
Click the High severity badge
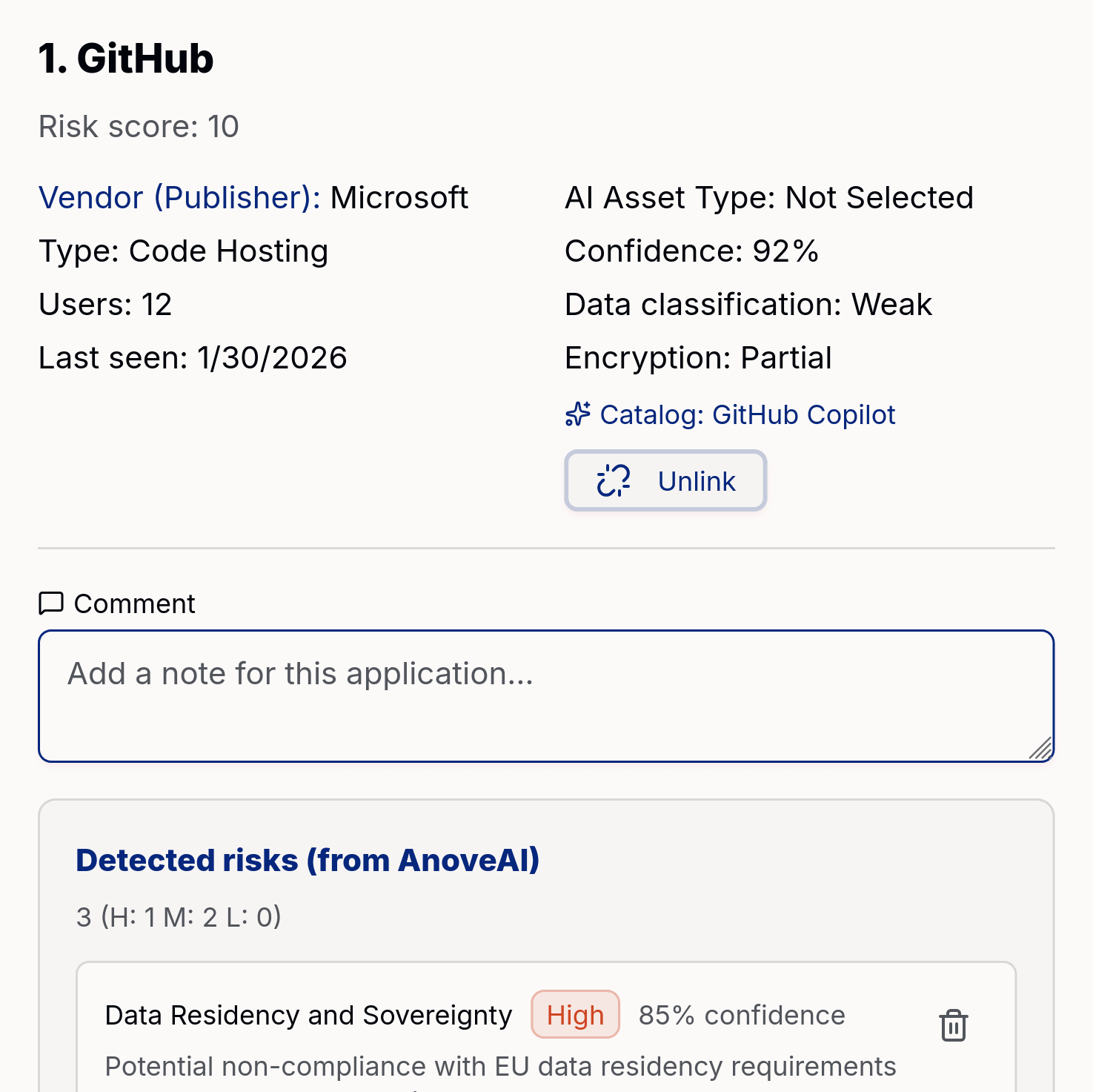(x=575, y=1014)
